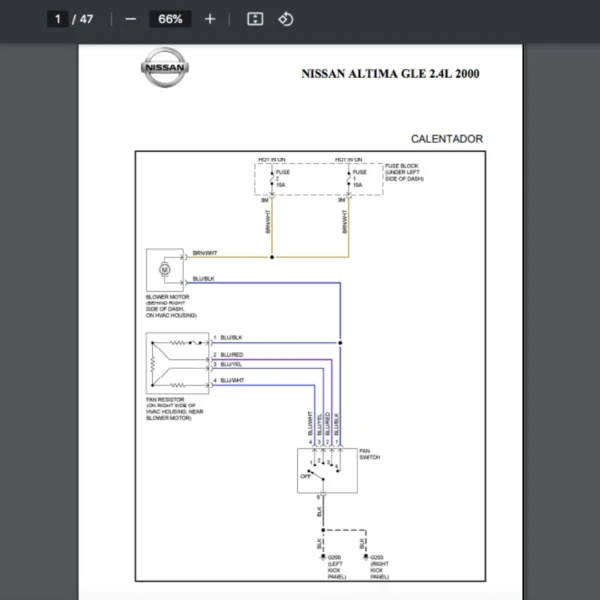Click the zoom out minus button

[130, 19]
